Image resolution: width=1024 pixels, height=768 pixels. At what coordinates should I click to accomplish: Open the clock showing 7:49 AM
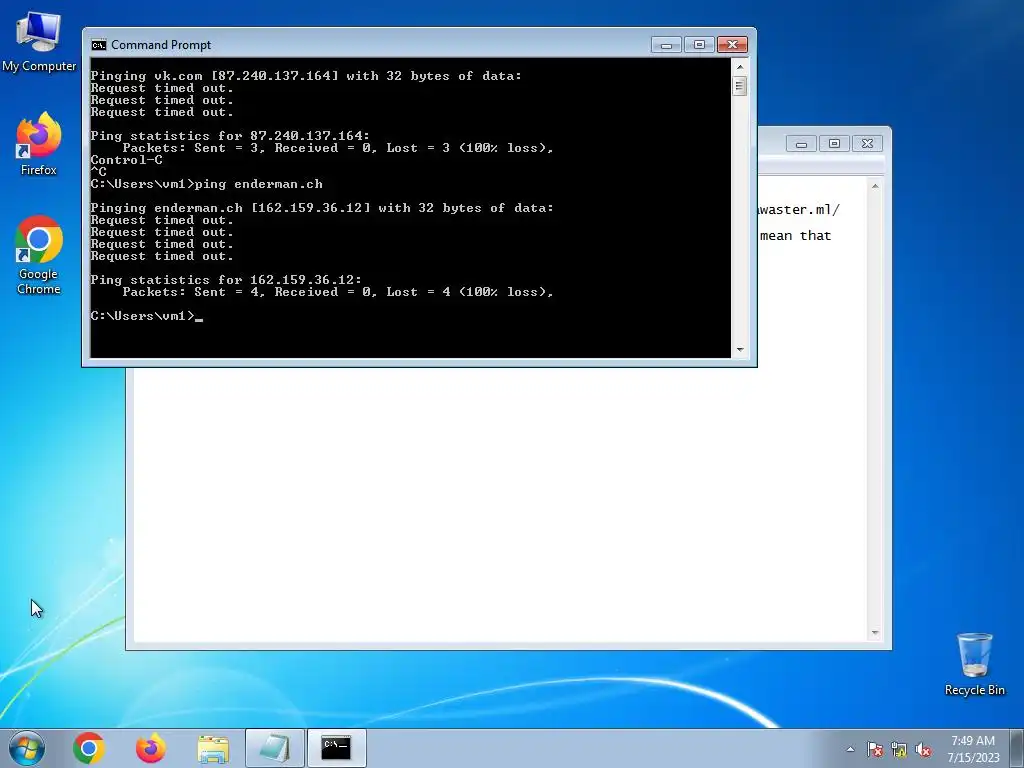point(973,749)
